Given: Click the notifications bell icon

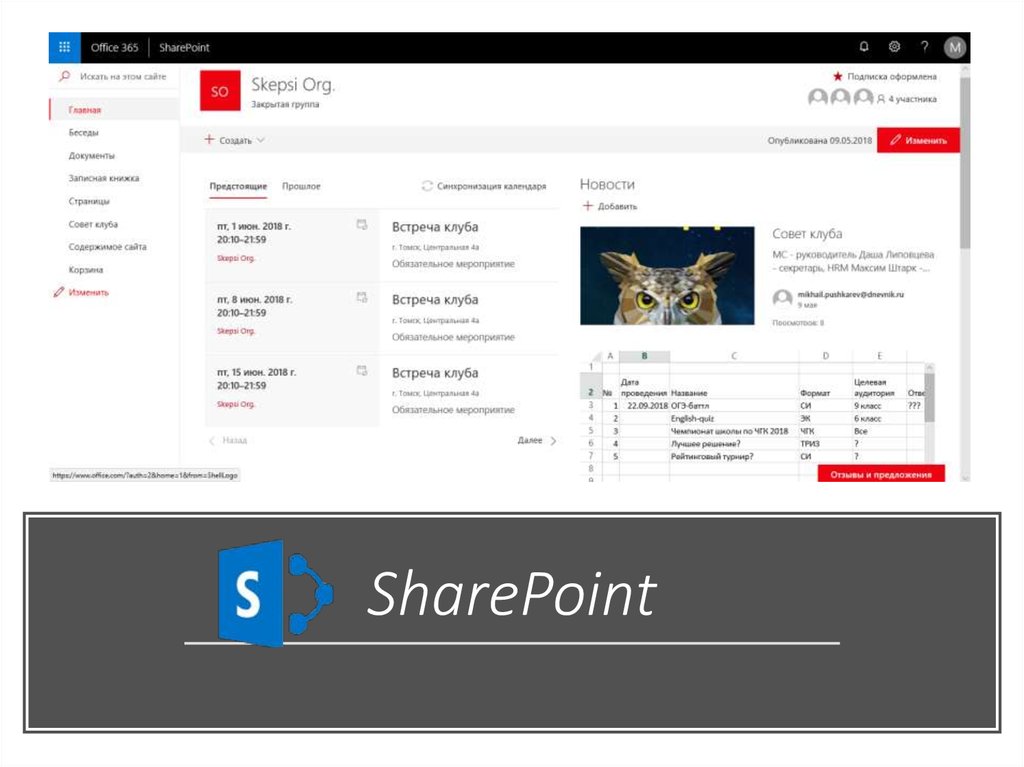Looking at the screenshot, I should tap(864, 47).
